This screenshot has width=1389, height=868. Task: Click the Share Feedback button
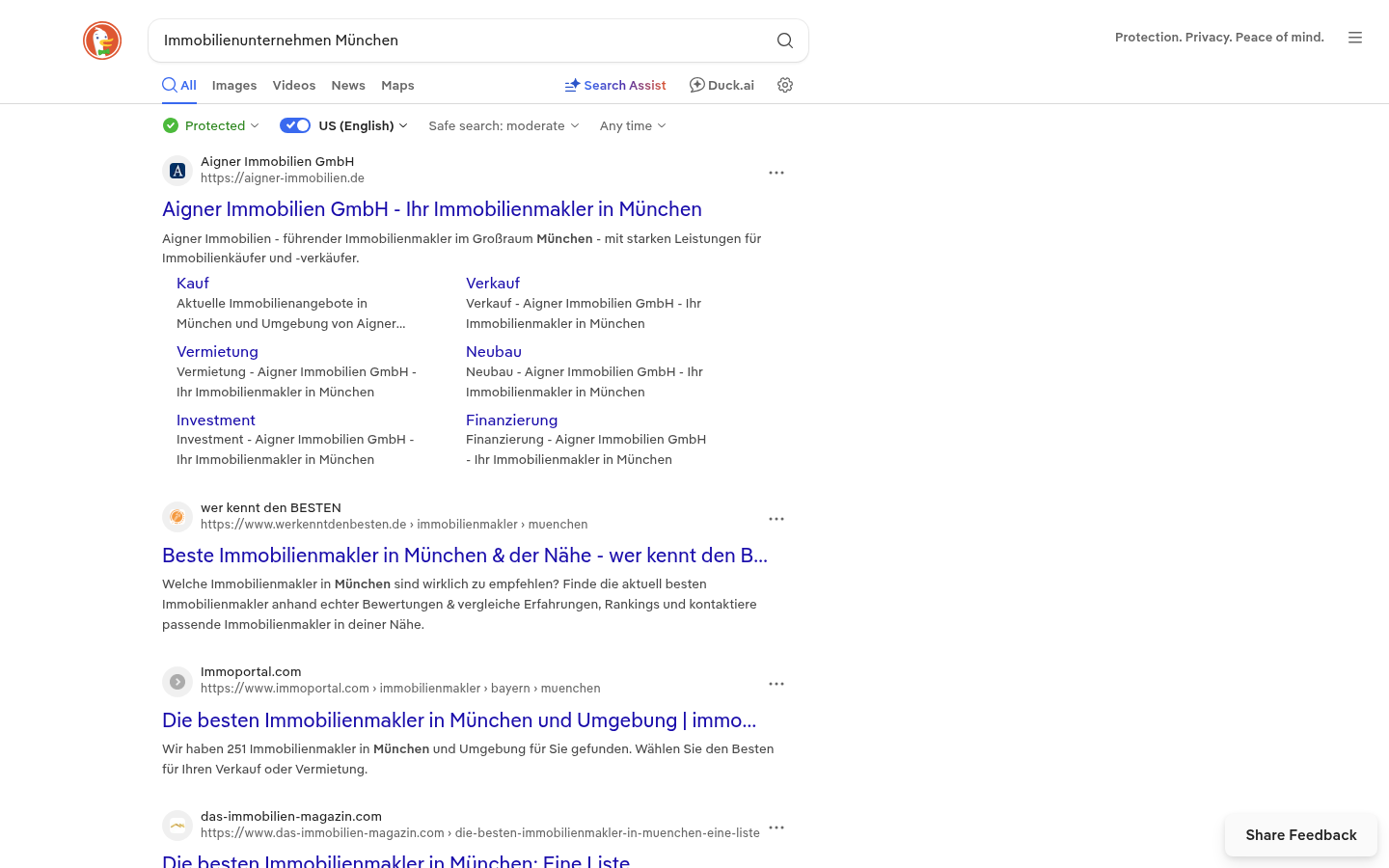(x=1301, y=835)
